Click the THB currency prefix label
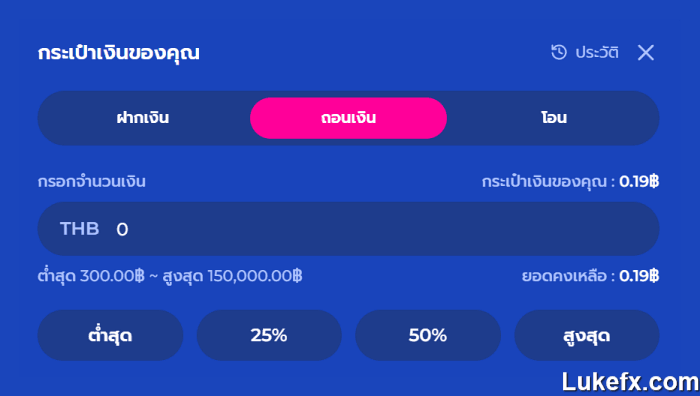700x396 pixels. (79, 229)
